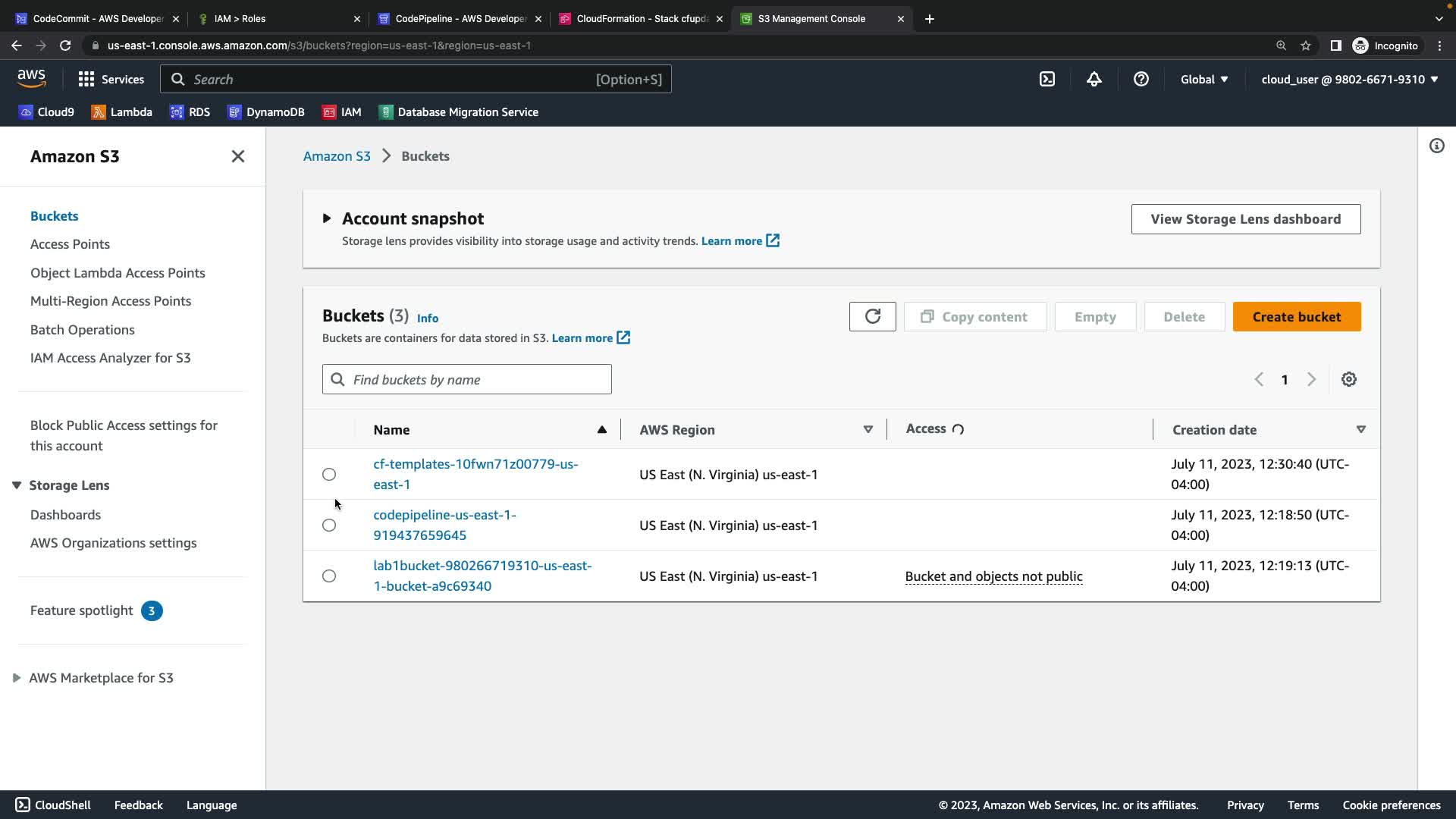
Task: Open Access Points in sidebar menu
Action: tap(70, 244)
